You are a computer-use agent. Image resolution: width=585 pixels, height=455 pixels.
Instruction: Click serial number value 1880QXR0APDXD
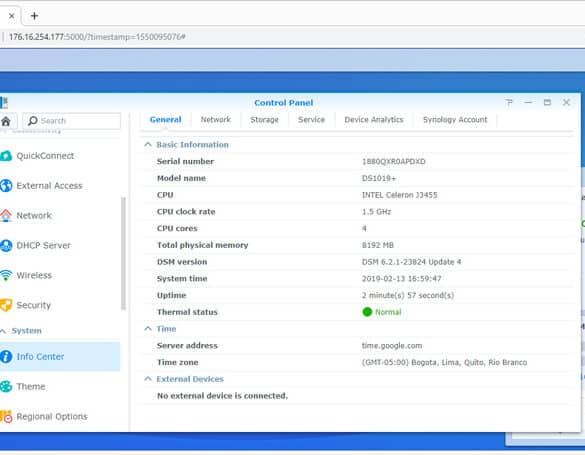[x=394, y=161]
